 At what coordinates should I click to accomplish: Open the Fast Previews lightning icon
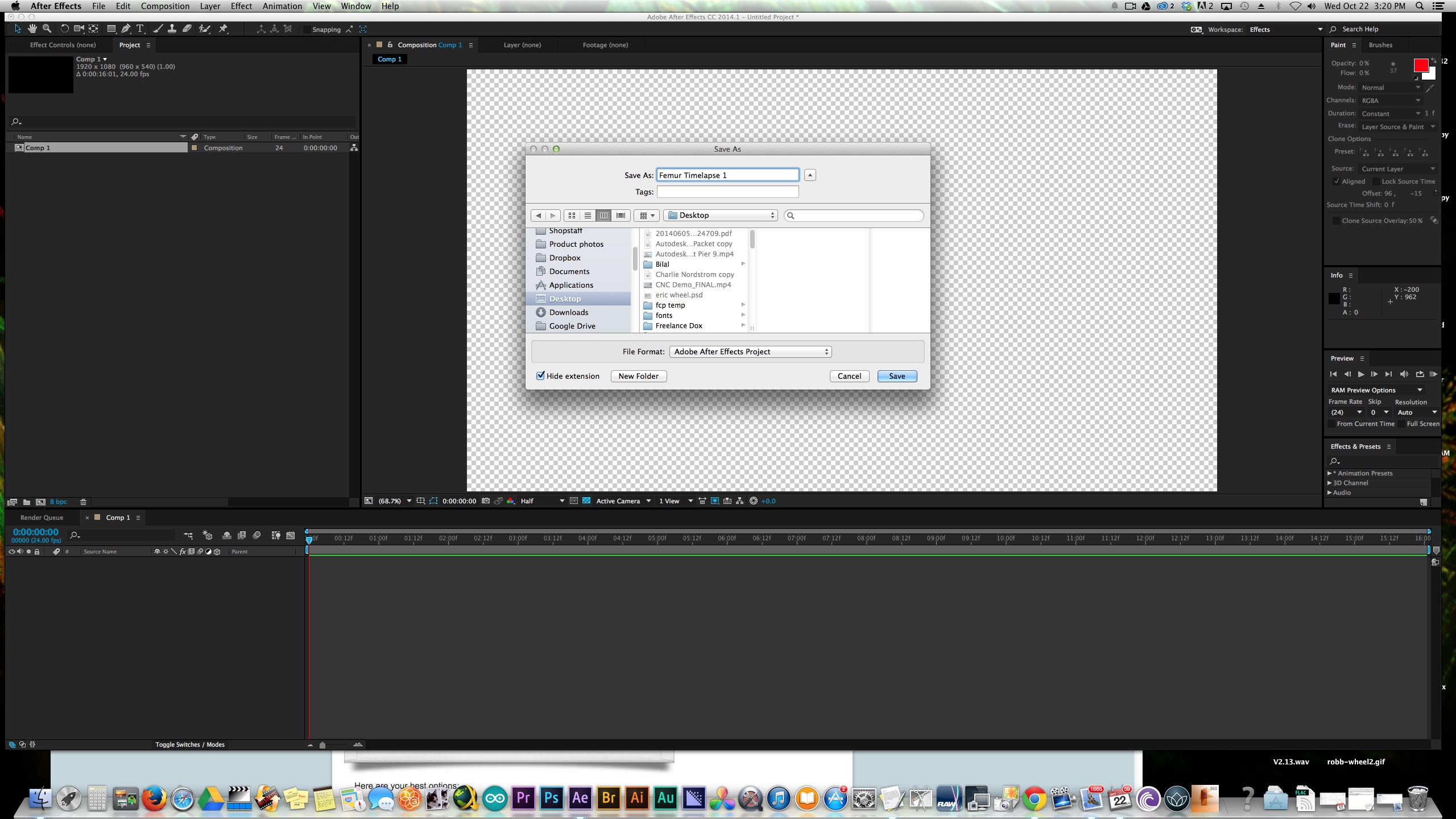coord(715,501)
